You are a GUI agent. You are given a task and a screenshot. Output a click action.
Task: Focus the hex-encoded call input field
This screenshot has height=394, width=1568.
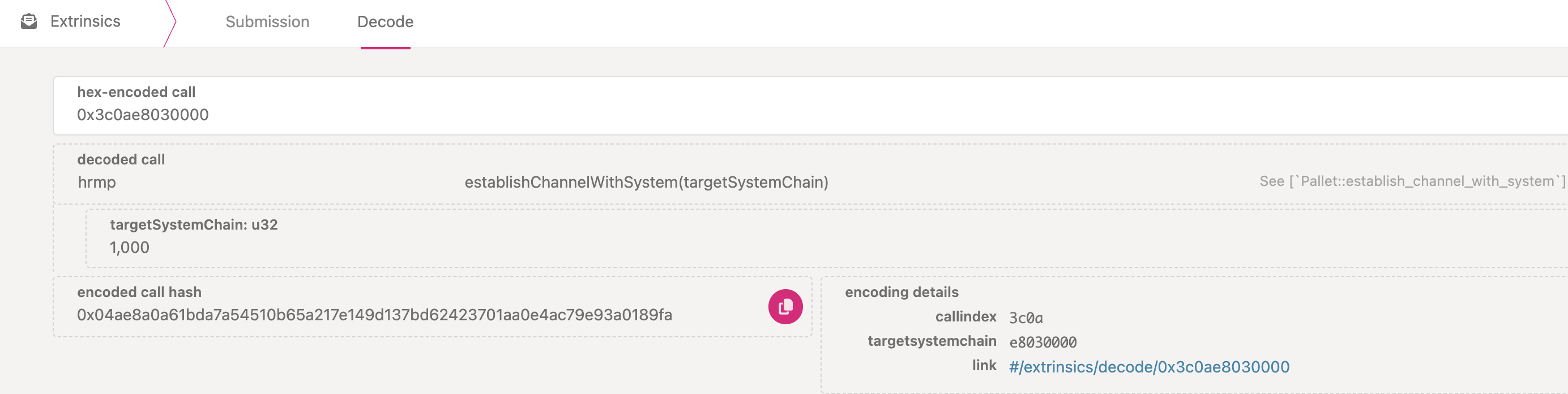(810, 105)
